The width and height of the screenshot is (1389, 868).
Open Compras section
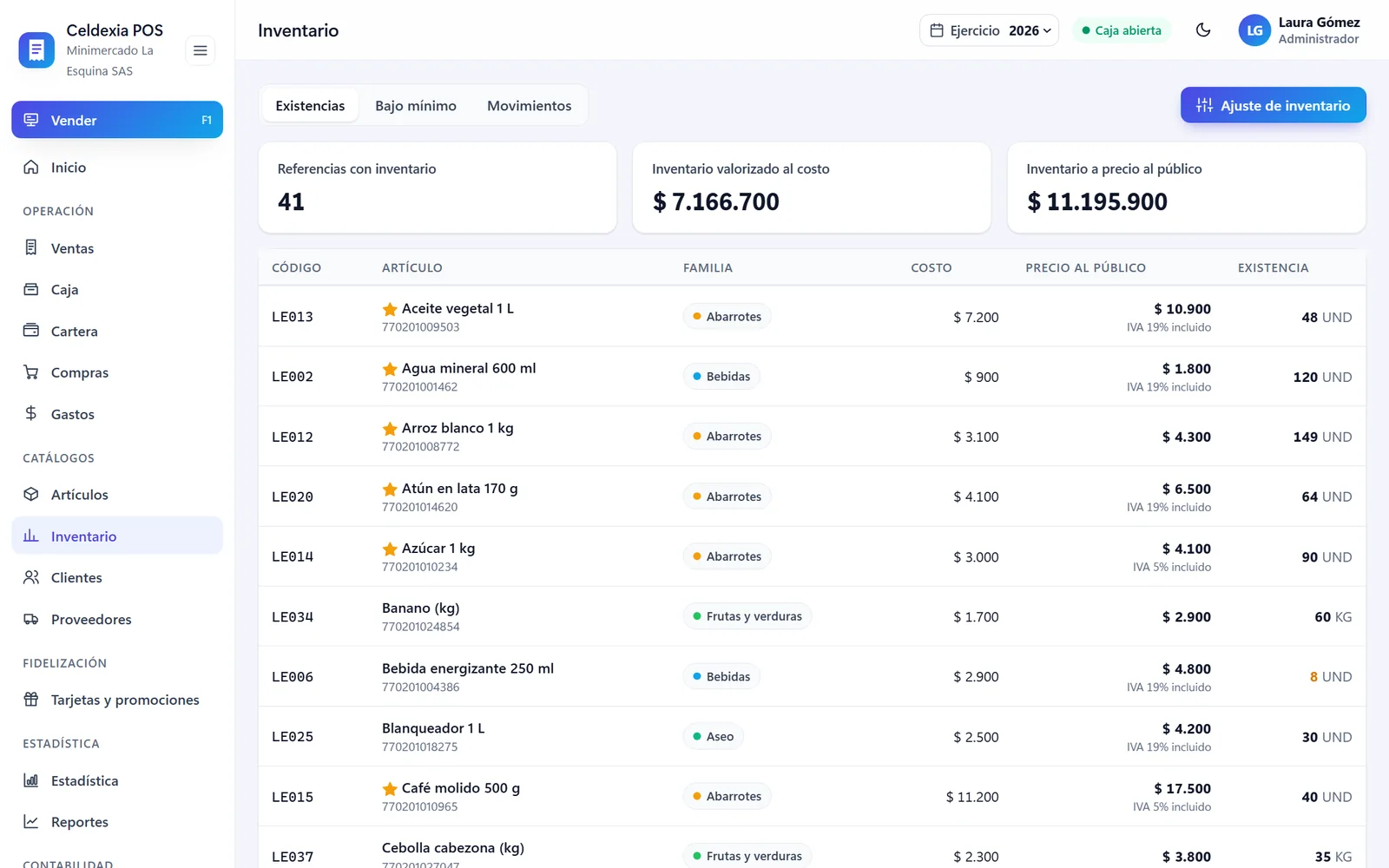[x=117, y=372]
